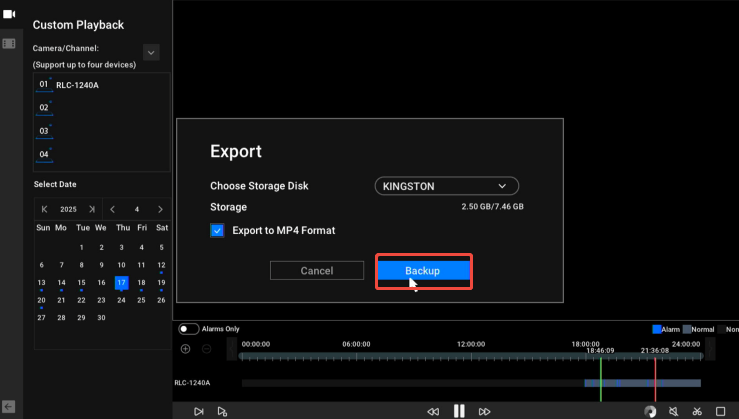The height and width of the screenshot is (419, 739).
Task: Zoom in the timeline with plus icon
Action: click(186, 349)
